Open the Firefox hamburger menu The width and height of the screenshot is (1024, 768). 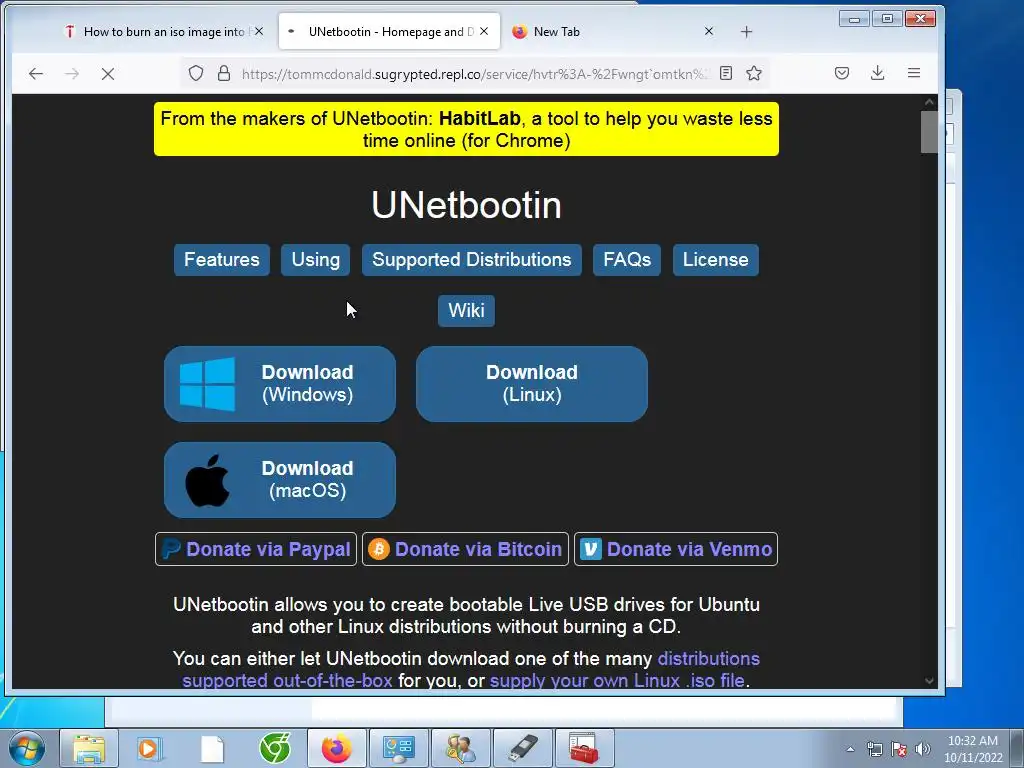click(x=914, y=73)
